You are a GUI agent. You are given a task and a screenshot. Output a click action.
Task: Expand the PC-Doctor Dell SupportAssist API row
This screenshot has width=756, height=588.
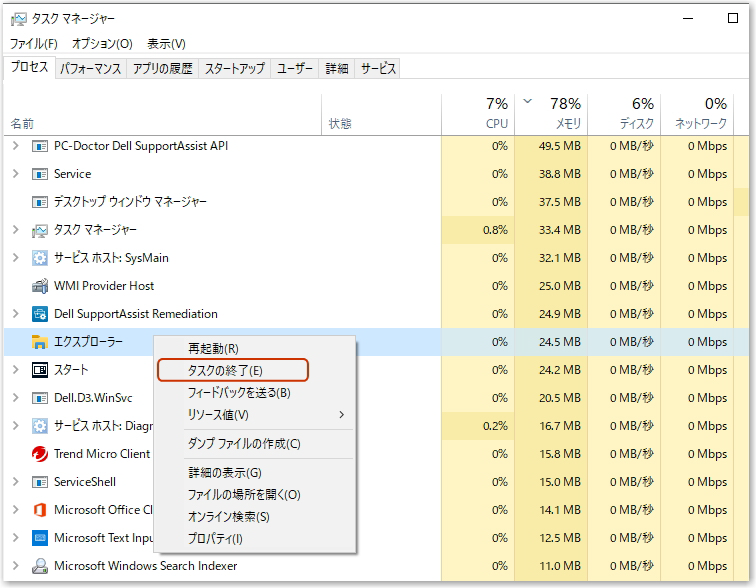click(15, 146)
